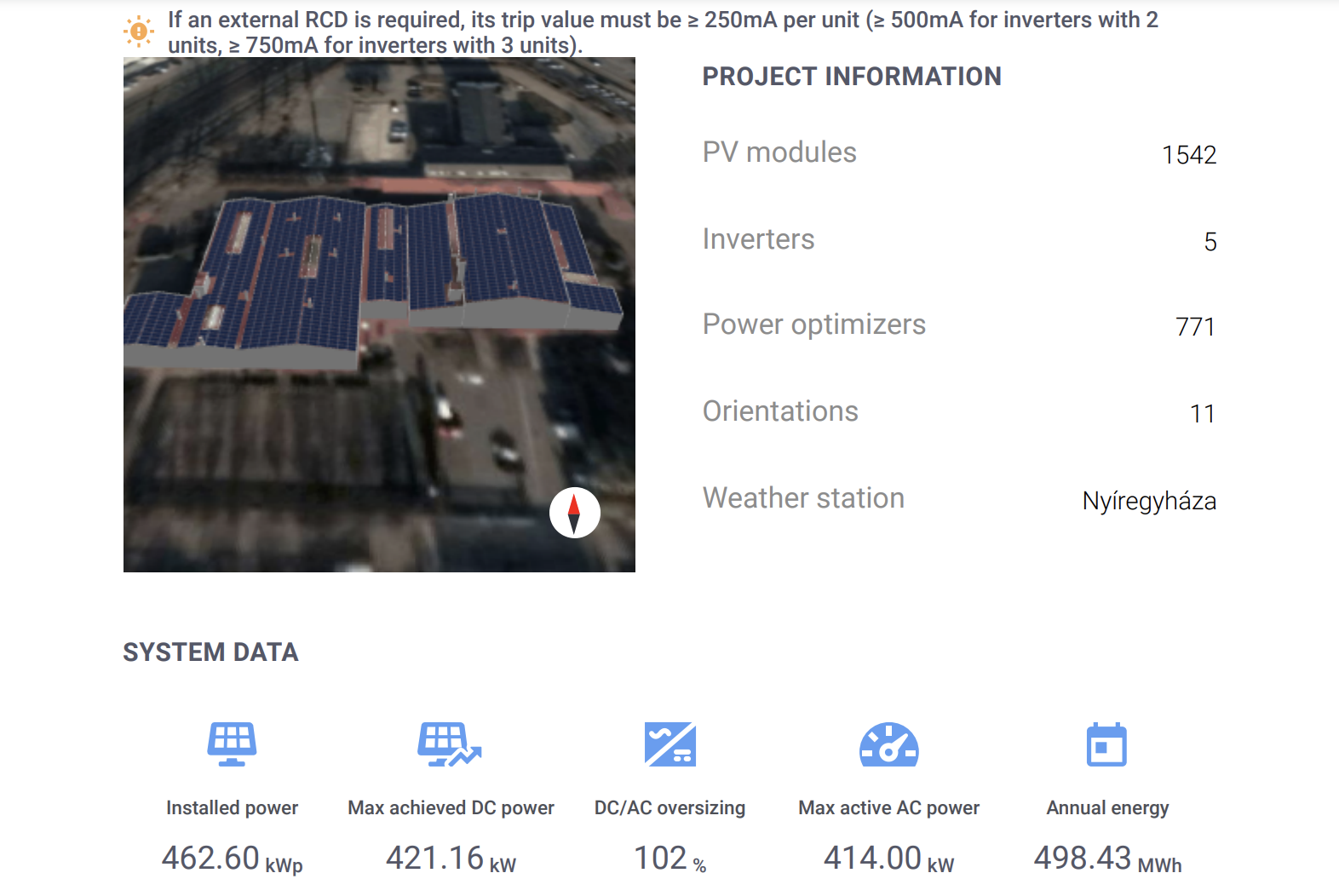
Task: Click the Inverters label
Action: [758, 239]
